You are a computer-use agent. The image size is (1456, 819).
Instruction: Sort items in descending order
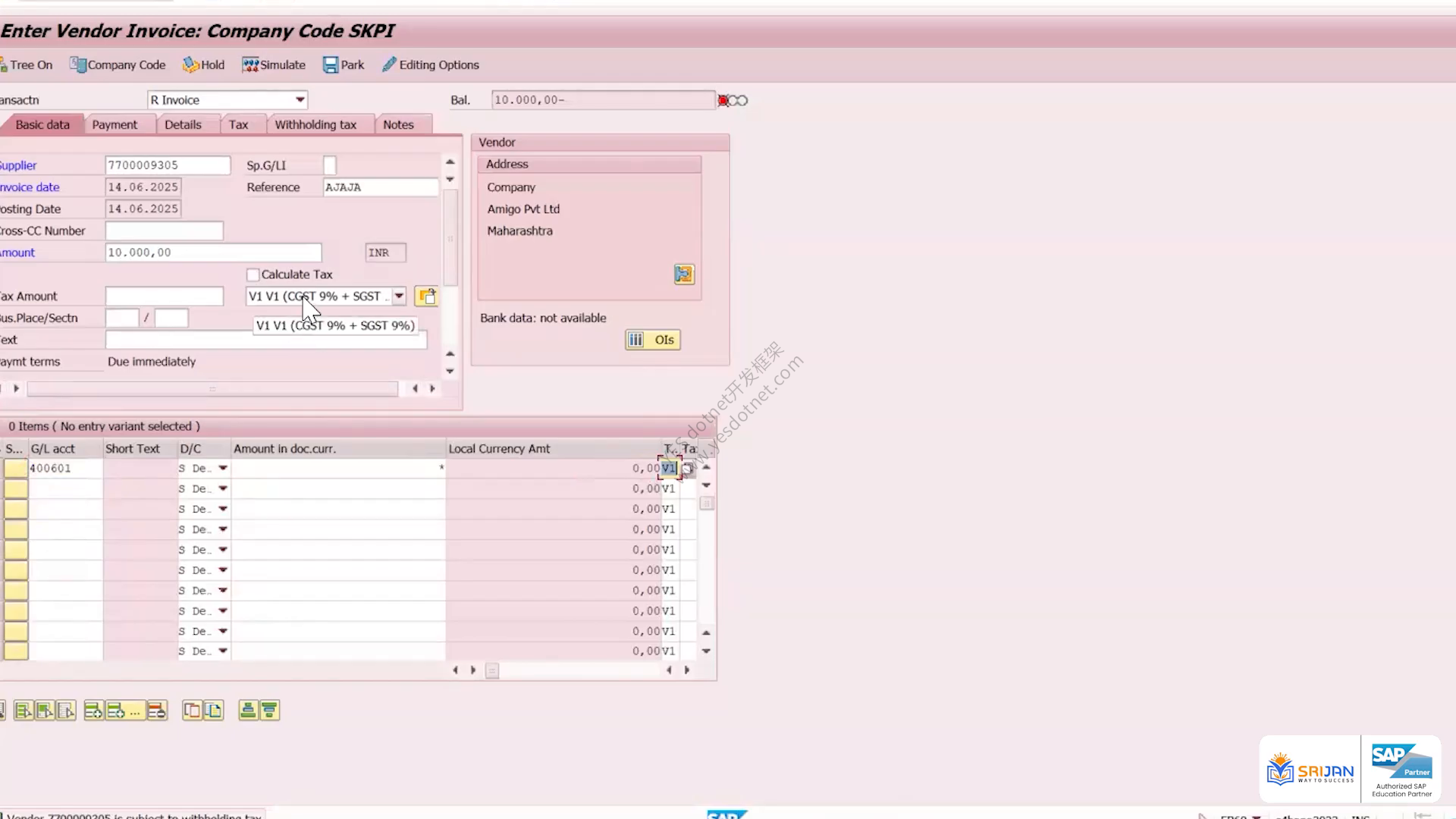point(270,711)
